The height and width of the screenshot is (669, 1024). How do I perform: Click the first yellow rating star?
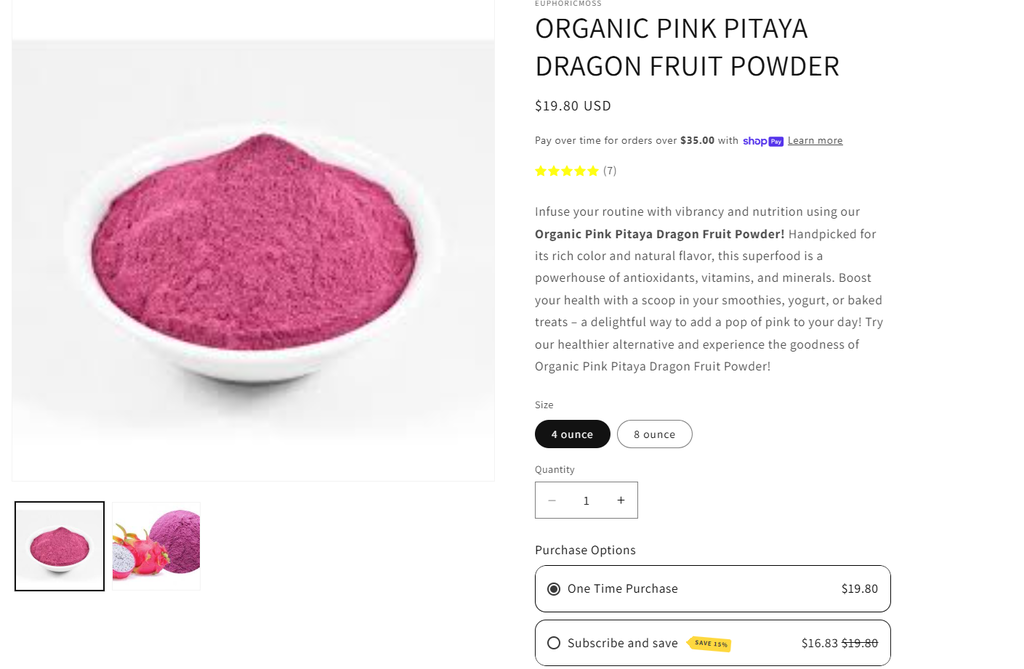541,171
